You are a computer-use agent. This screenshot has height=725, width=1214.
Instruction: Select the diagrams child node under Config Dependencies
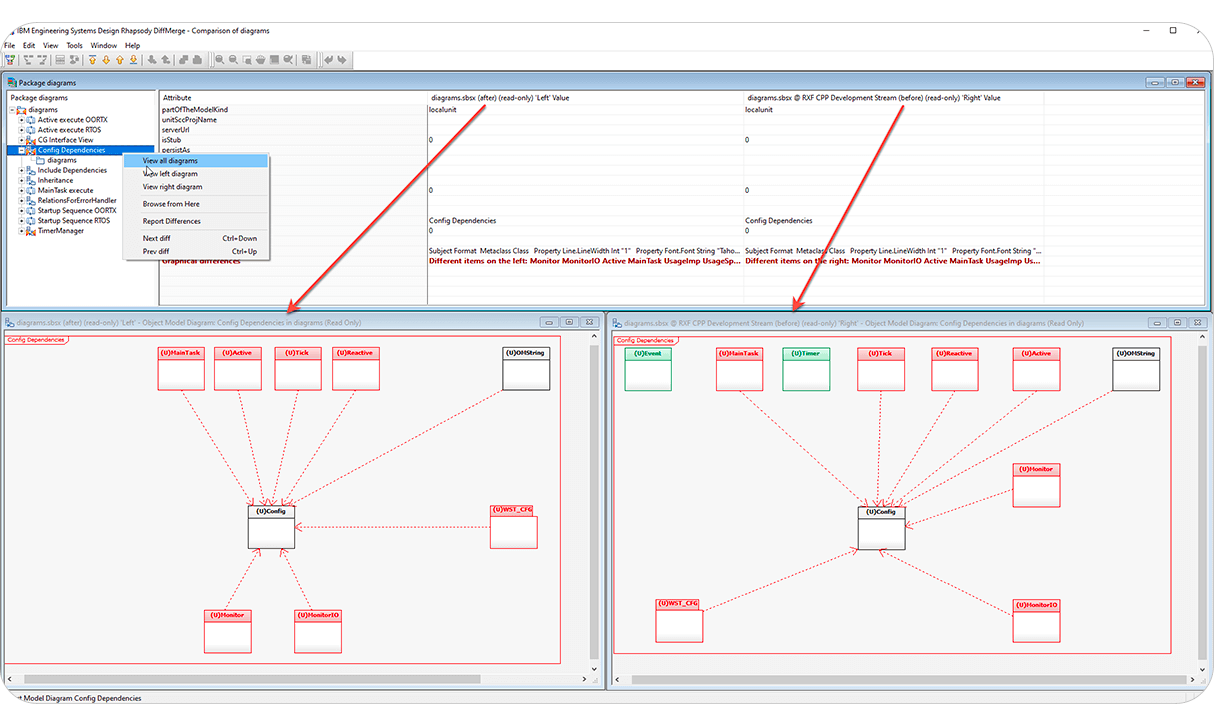point(63,160)
